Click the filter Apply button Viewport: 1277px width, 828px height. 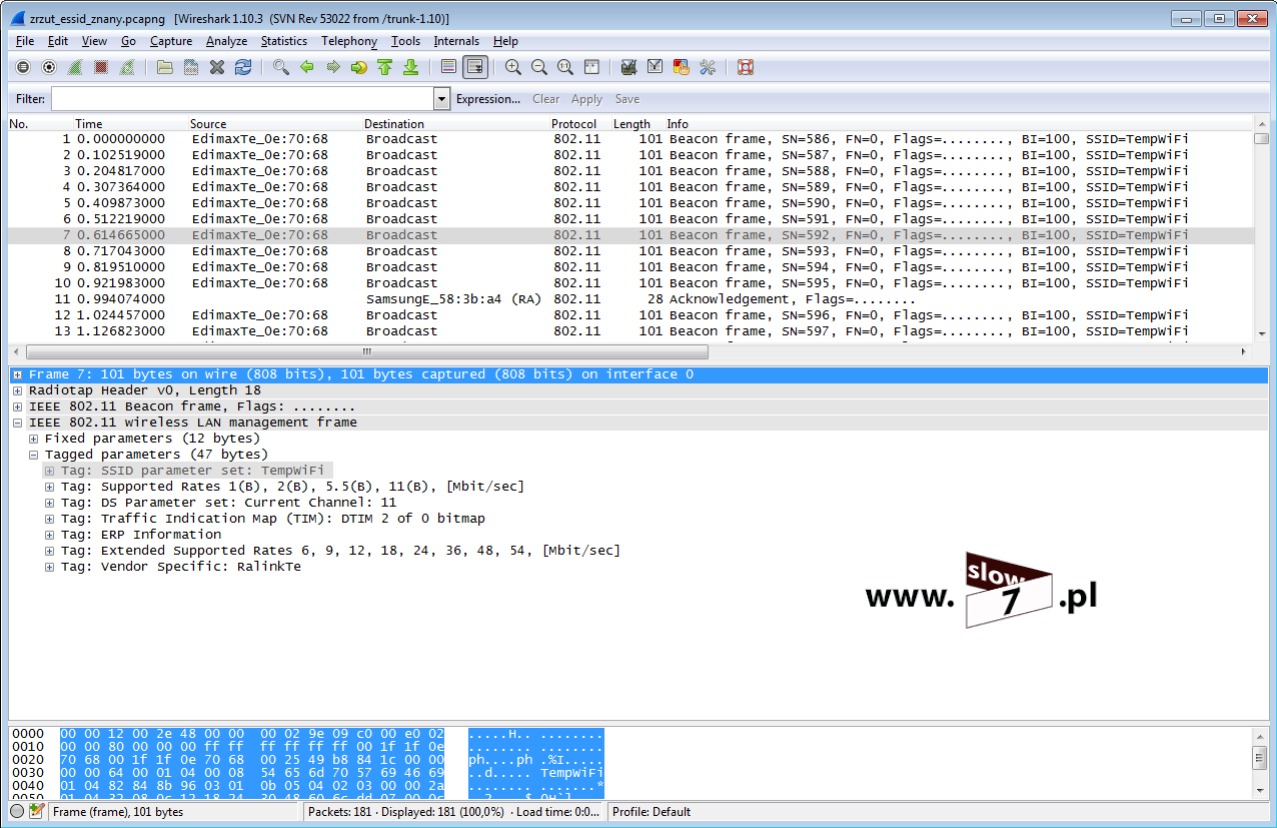(587, 99)
